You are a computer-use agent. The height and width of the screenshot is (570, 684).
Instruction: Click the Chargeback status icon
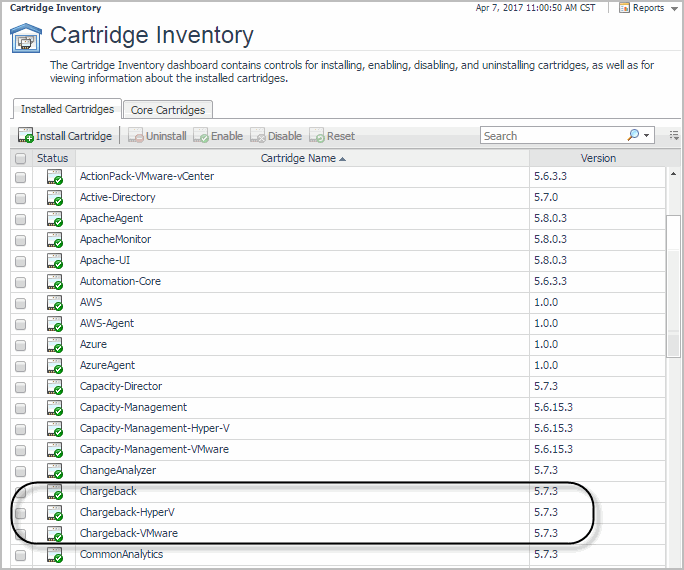[55, 492]
